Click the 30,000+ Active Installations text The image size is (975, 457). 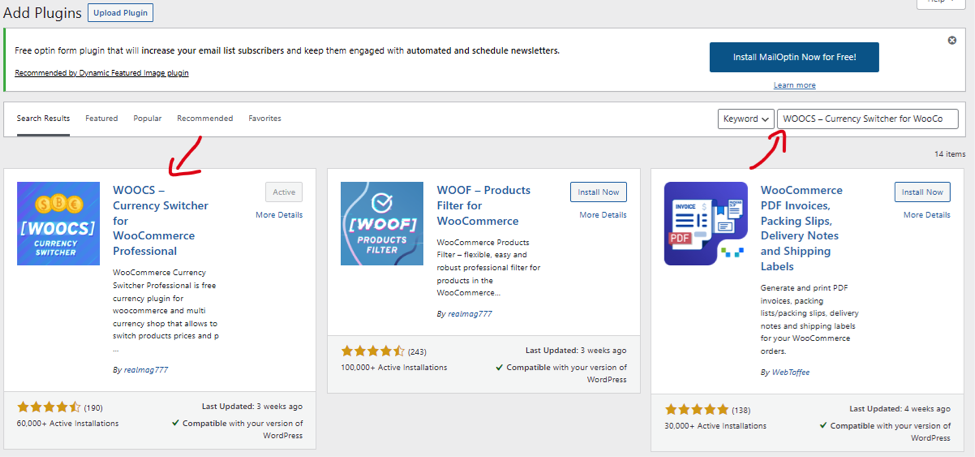point(715,426)
